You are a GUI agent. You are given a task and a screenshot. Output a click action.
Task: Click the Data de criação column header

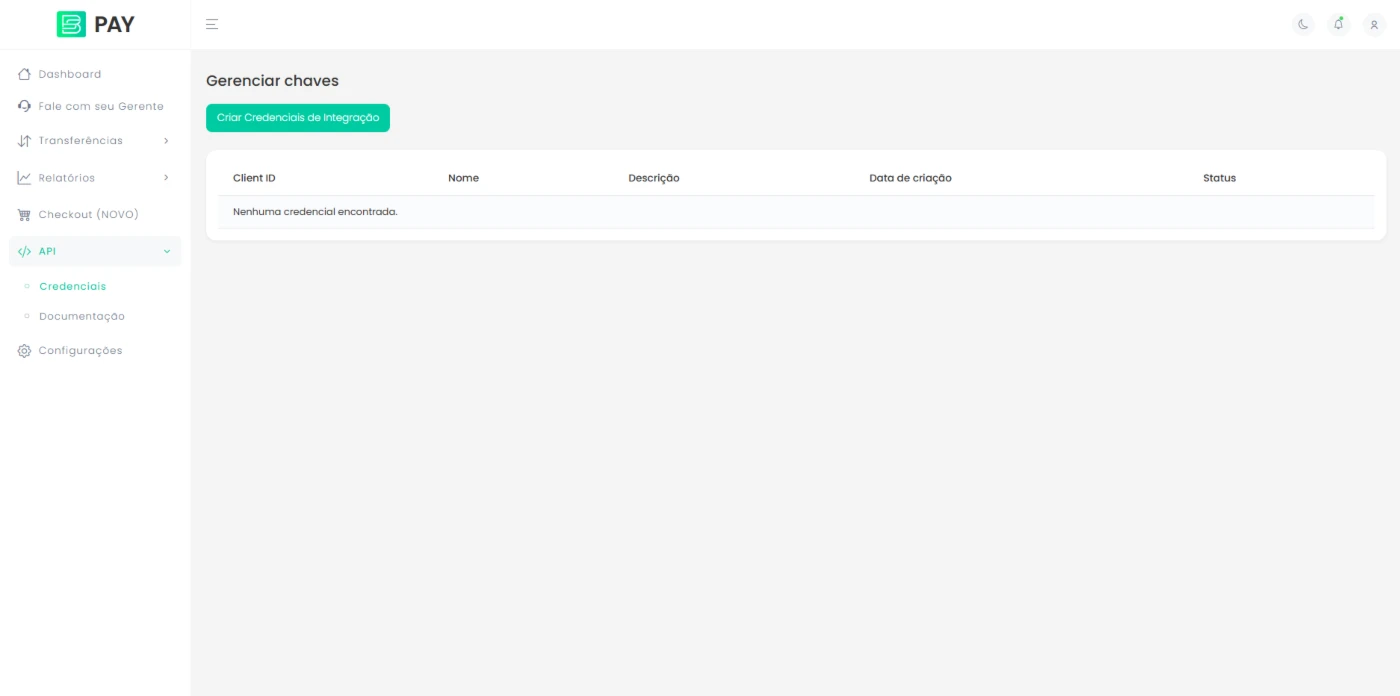(910, 178)
